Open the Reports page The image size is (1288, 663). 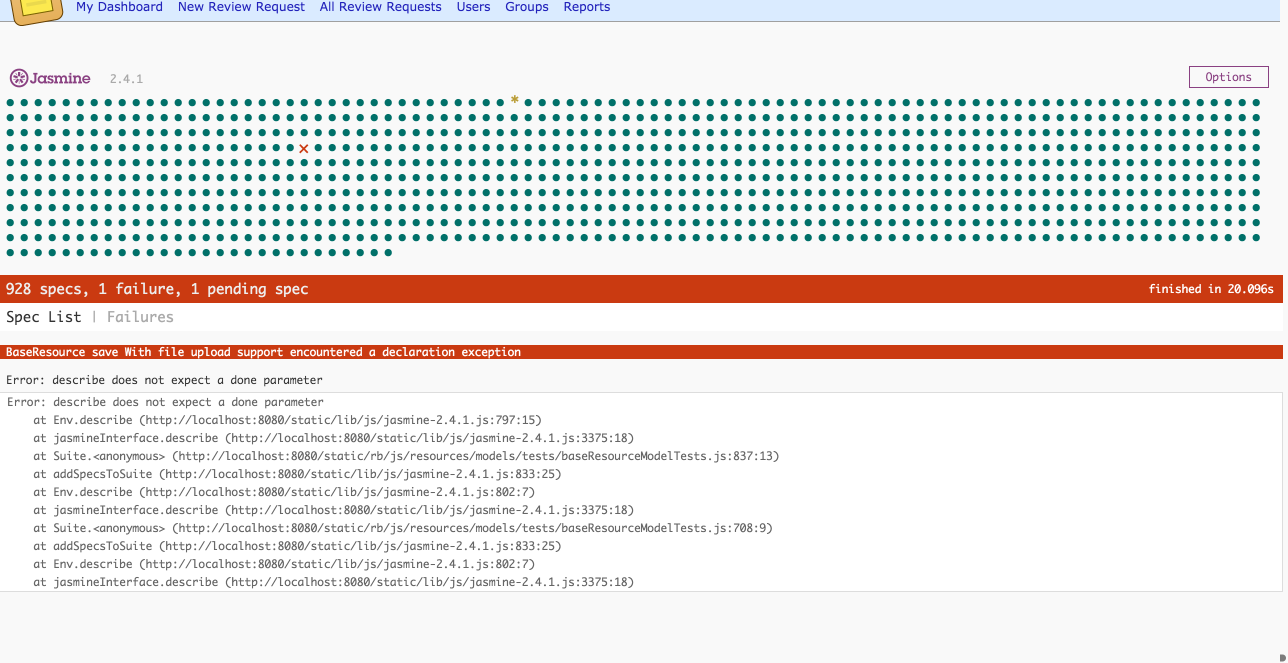coord(587,7)
